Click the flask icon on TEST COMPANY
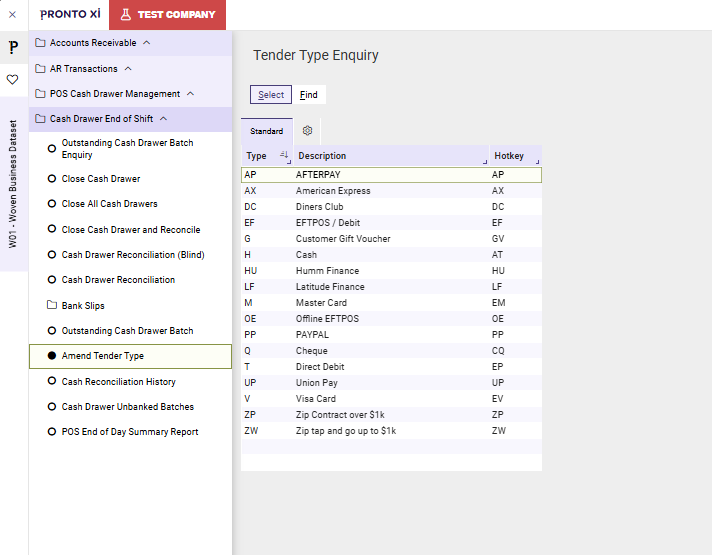The image size is (712, 555). [x=125, y=15]
